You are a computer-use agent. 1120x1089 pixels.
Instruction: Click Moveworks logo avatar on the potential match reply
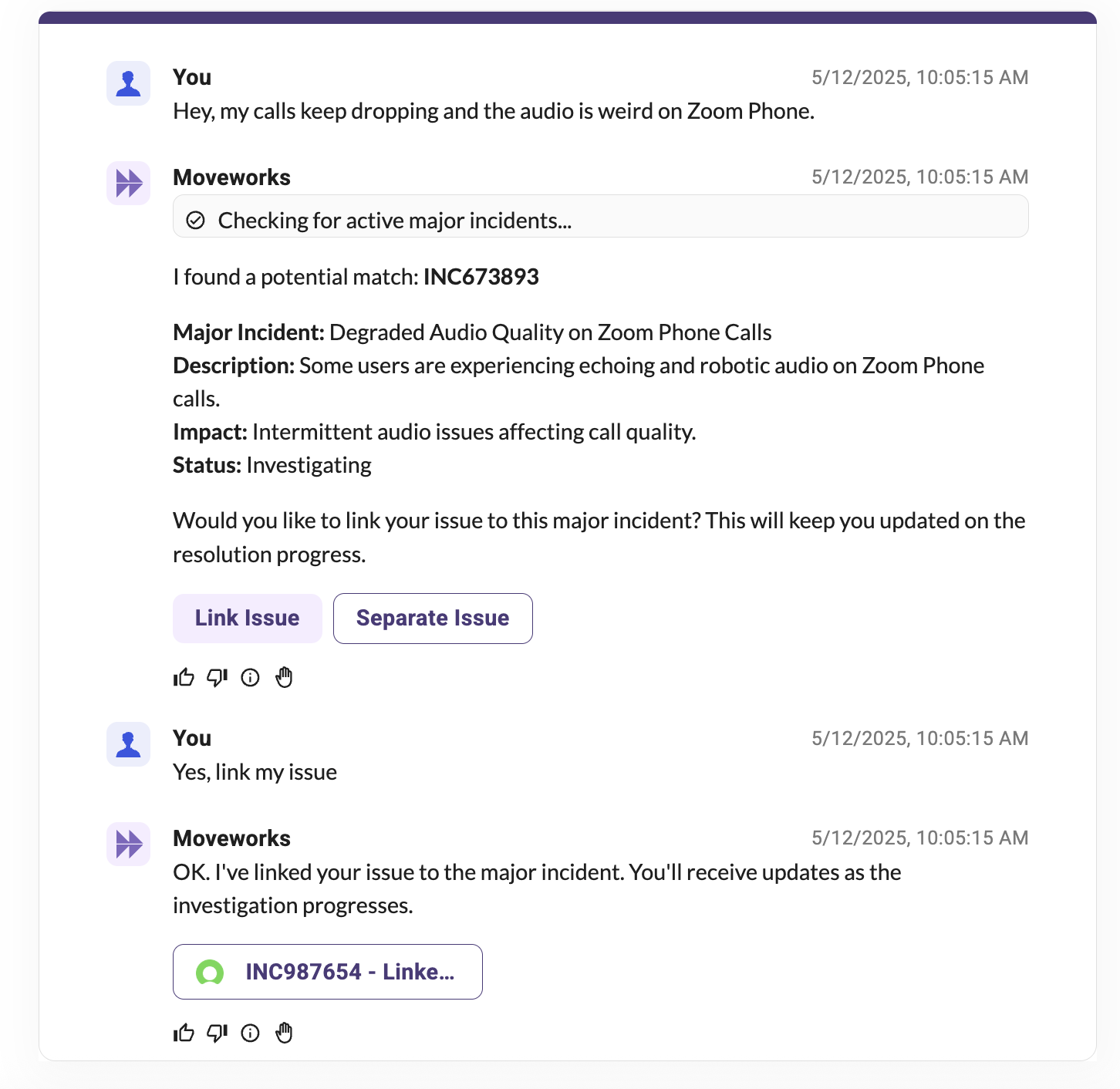(x=128, y=184)
